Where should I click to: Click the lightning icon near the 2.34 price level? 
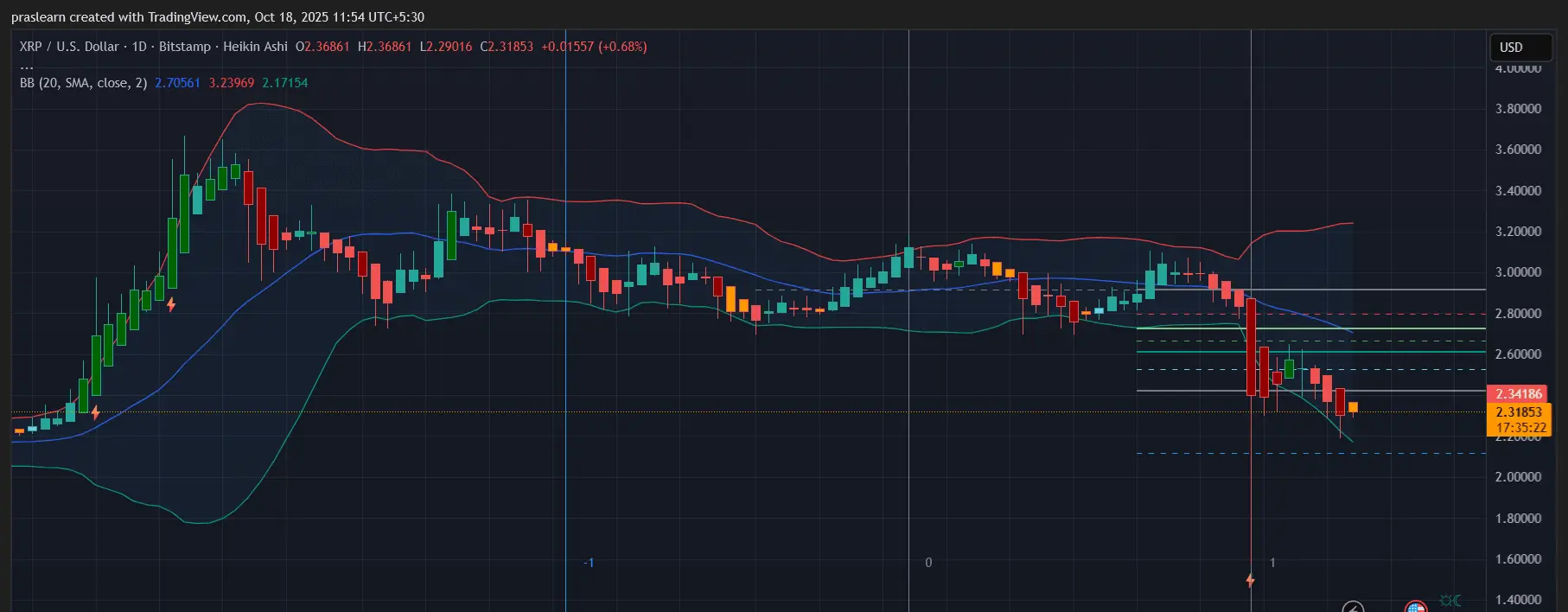pos(95,413)
